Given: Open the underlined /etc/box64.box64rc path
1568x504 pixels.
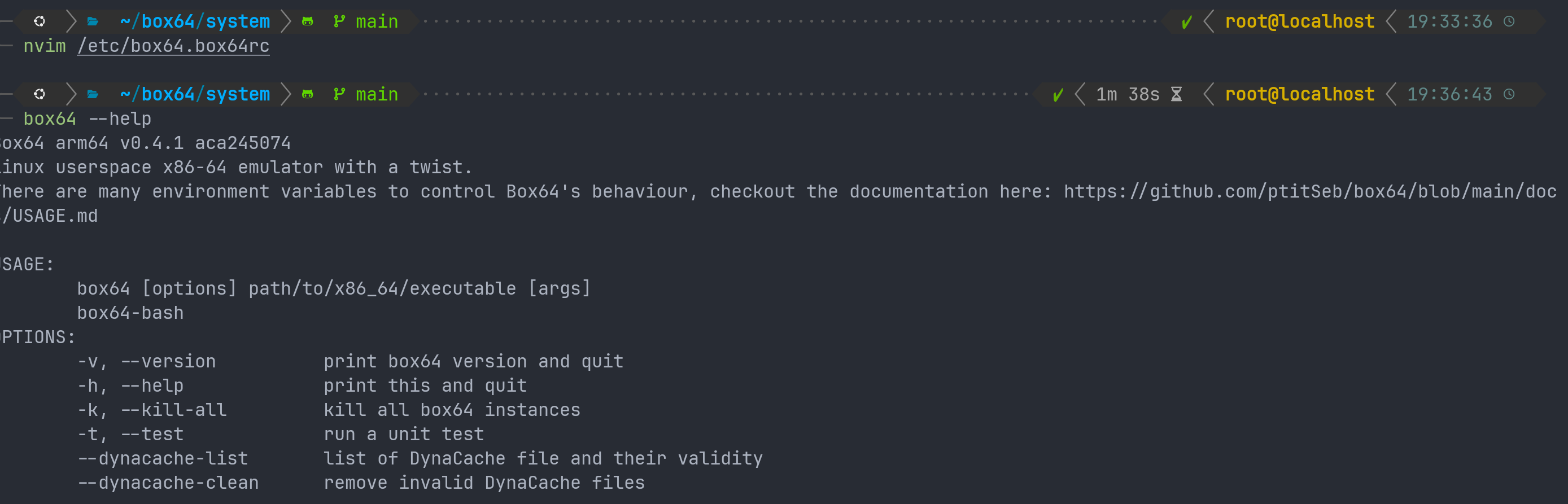Looking at the screenshot, I should pos(173,46).
